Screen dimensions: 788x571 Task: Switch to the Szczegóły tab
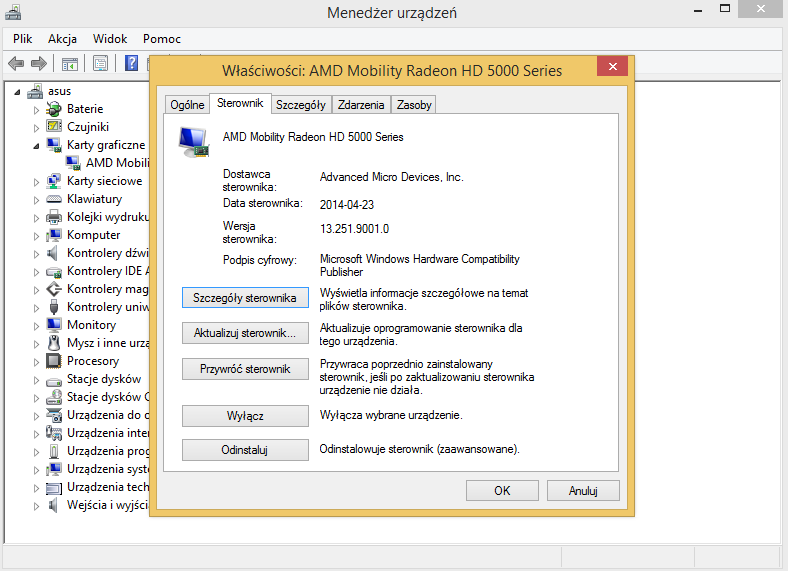pyautogui.click(x=301, y=104)
